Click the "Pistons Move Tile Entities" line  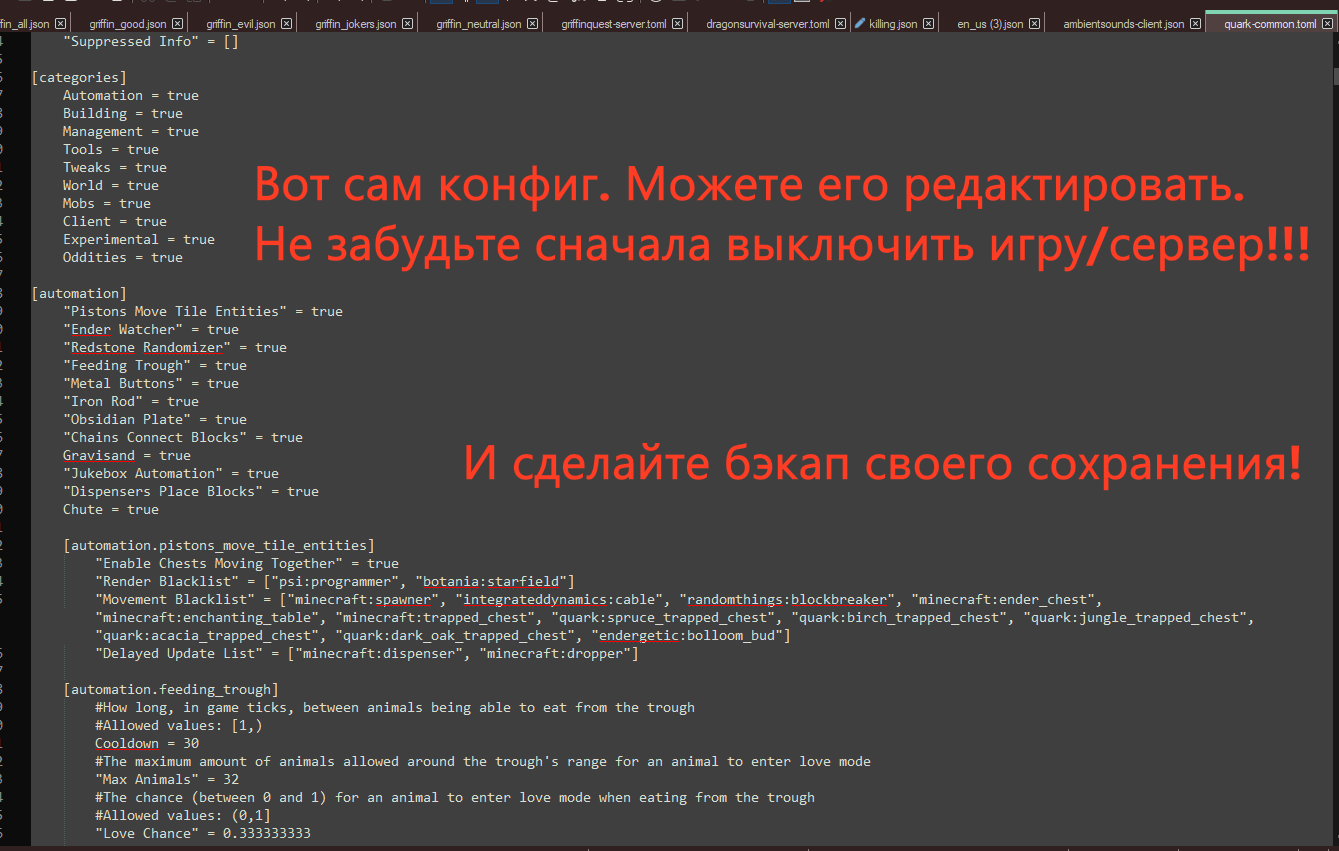(202, 311)
